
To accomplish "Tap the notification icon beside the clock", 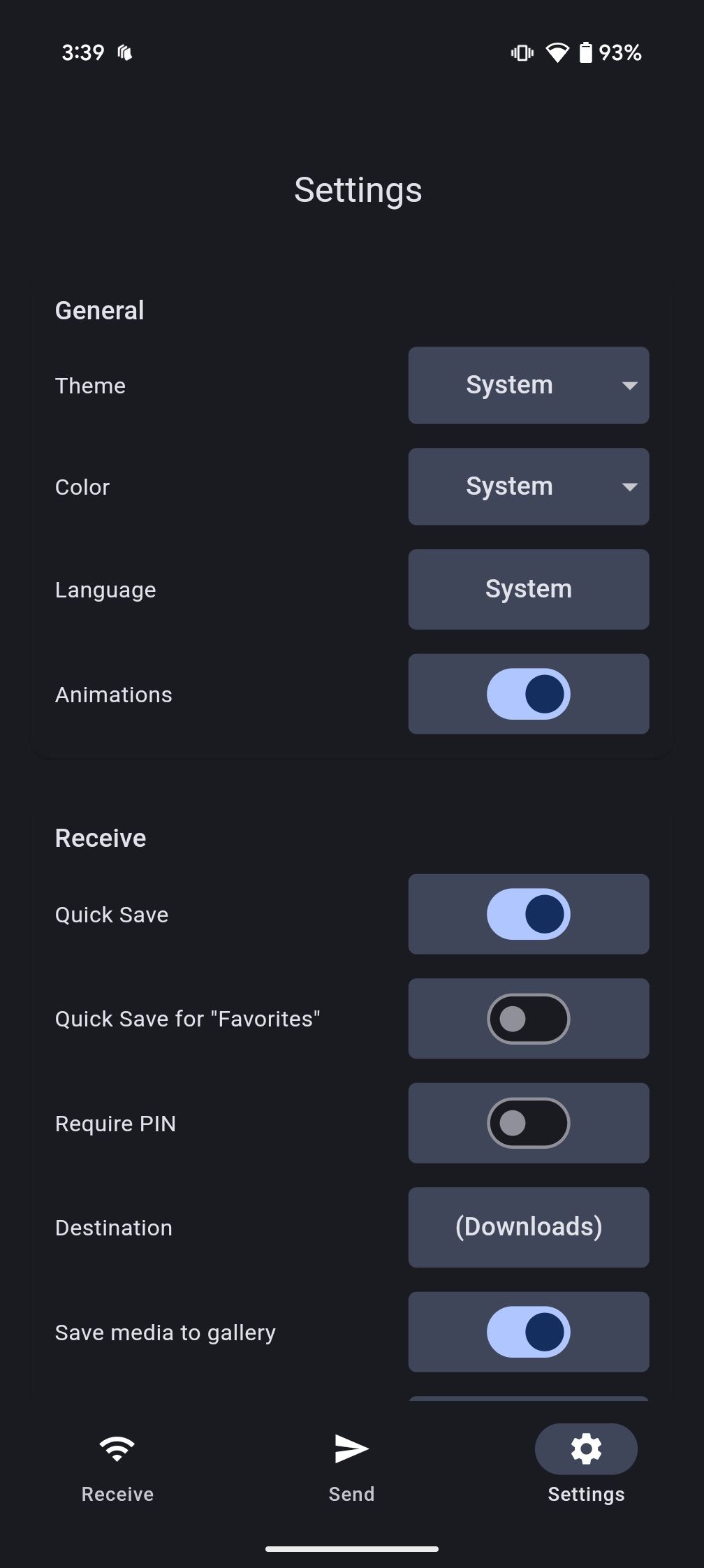I will coord(125,52).
